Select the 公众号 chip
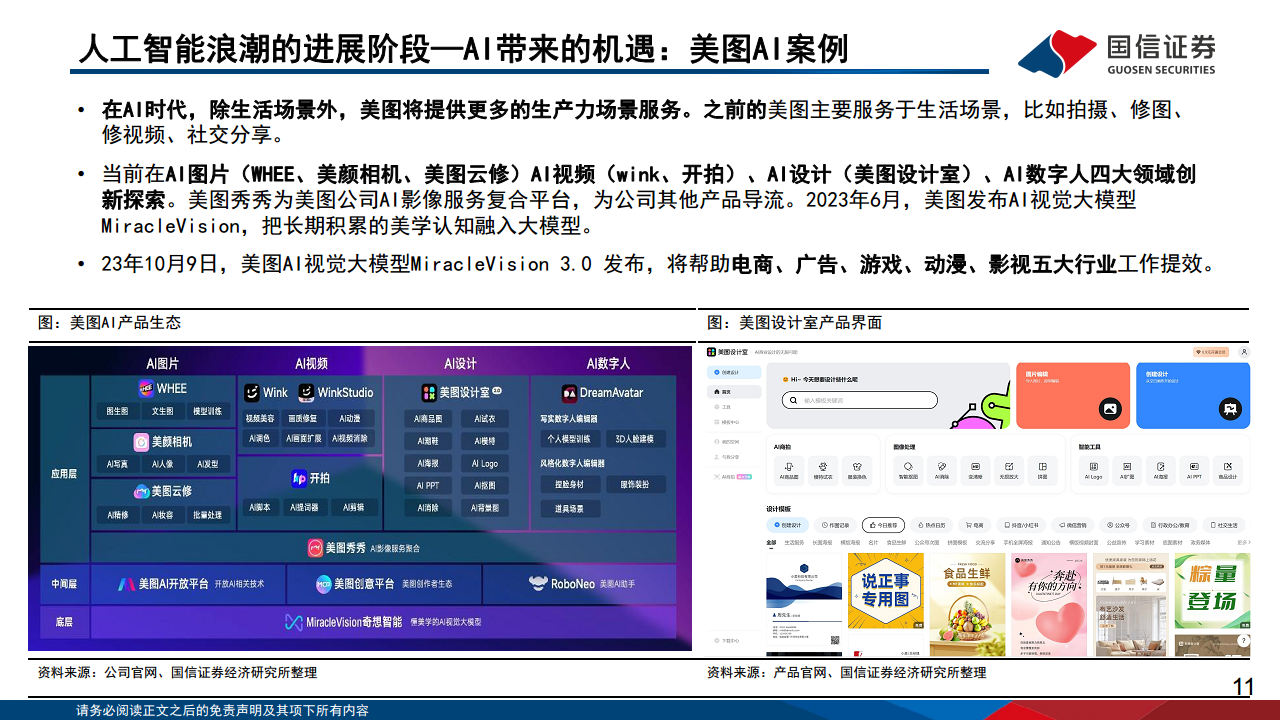Screen dimensions: 1280x720 1118,524
